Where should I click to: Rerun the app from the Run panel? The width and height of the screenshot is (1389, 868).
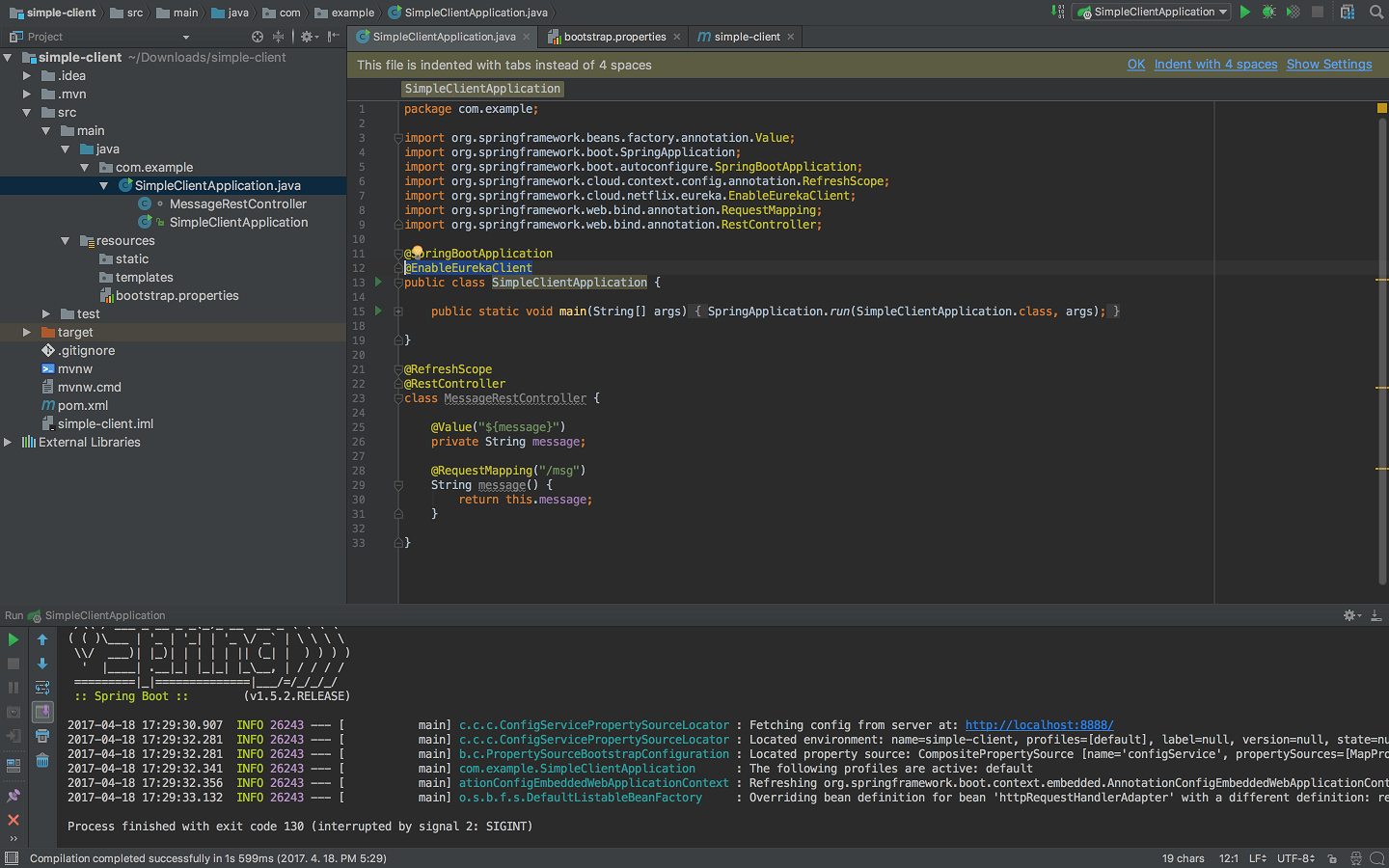(x=14, y=639)
